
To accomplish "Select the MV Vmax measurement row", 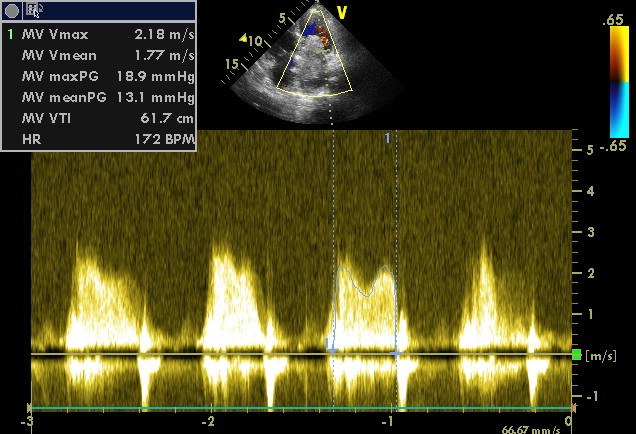I will click(x=98, y=33).
